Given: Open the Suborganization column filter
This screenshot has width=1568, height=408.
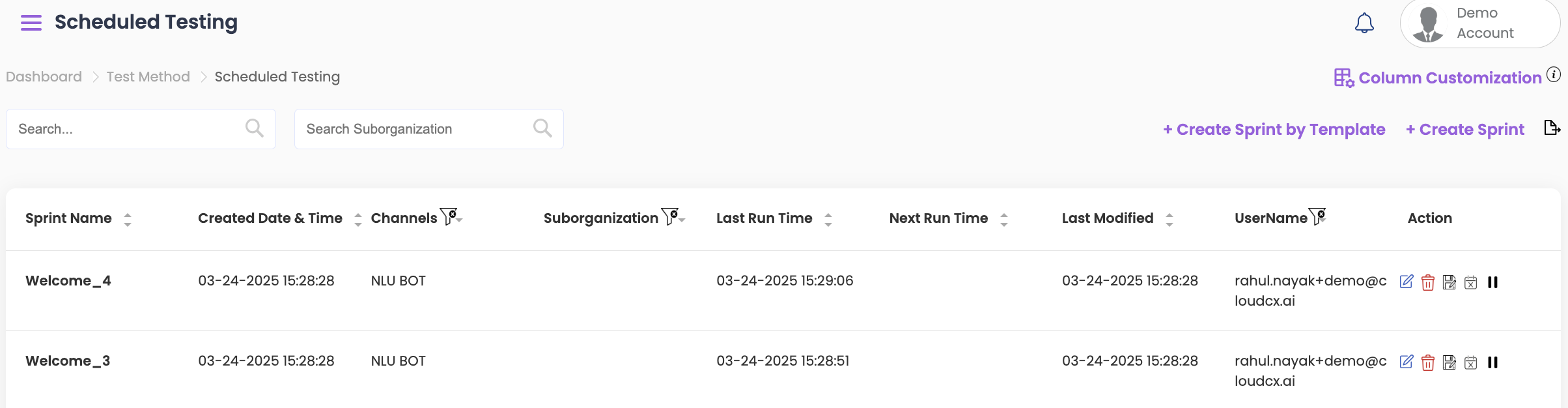Looking at the screenshot, I should pos(671,216).
